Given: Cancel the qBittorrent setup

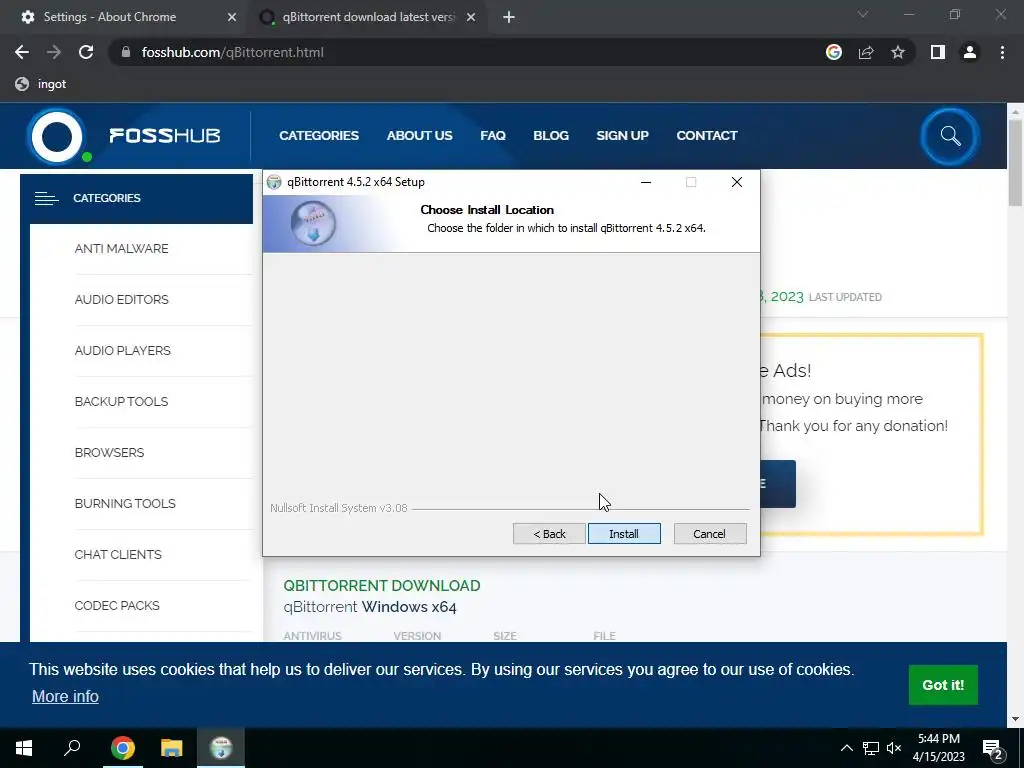Looking at the screenshot, I should [x=709, y=534].
